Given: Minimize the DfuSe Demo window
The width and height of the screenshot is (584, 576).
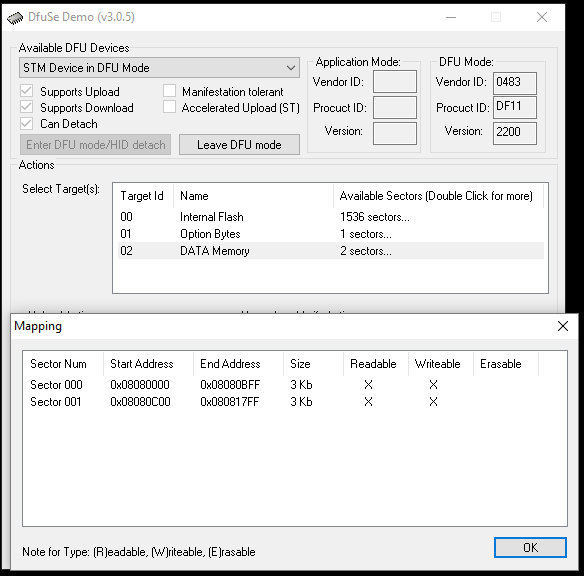Looking at the screenshot, I should tap(451, 17).
